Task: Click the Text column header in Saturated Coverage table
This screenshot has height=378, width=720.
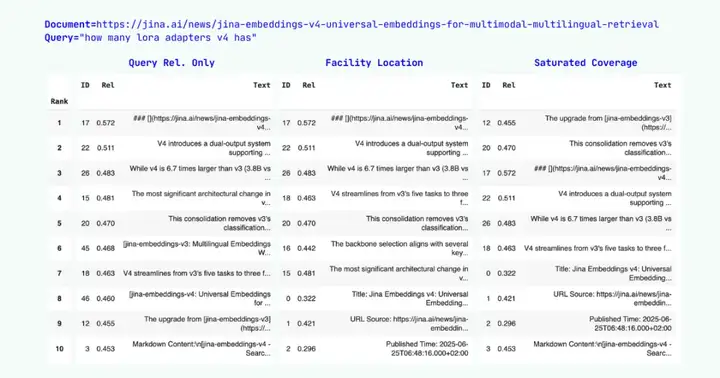Action: click(663, 85)
